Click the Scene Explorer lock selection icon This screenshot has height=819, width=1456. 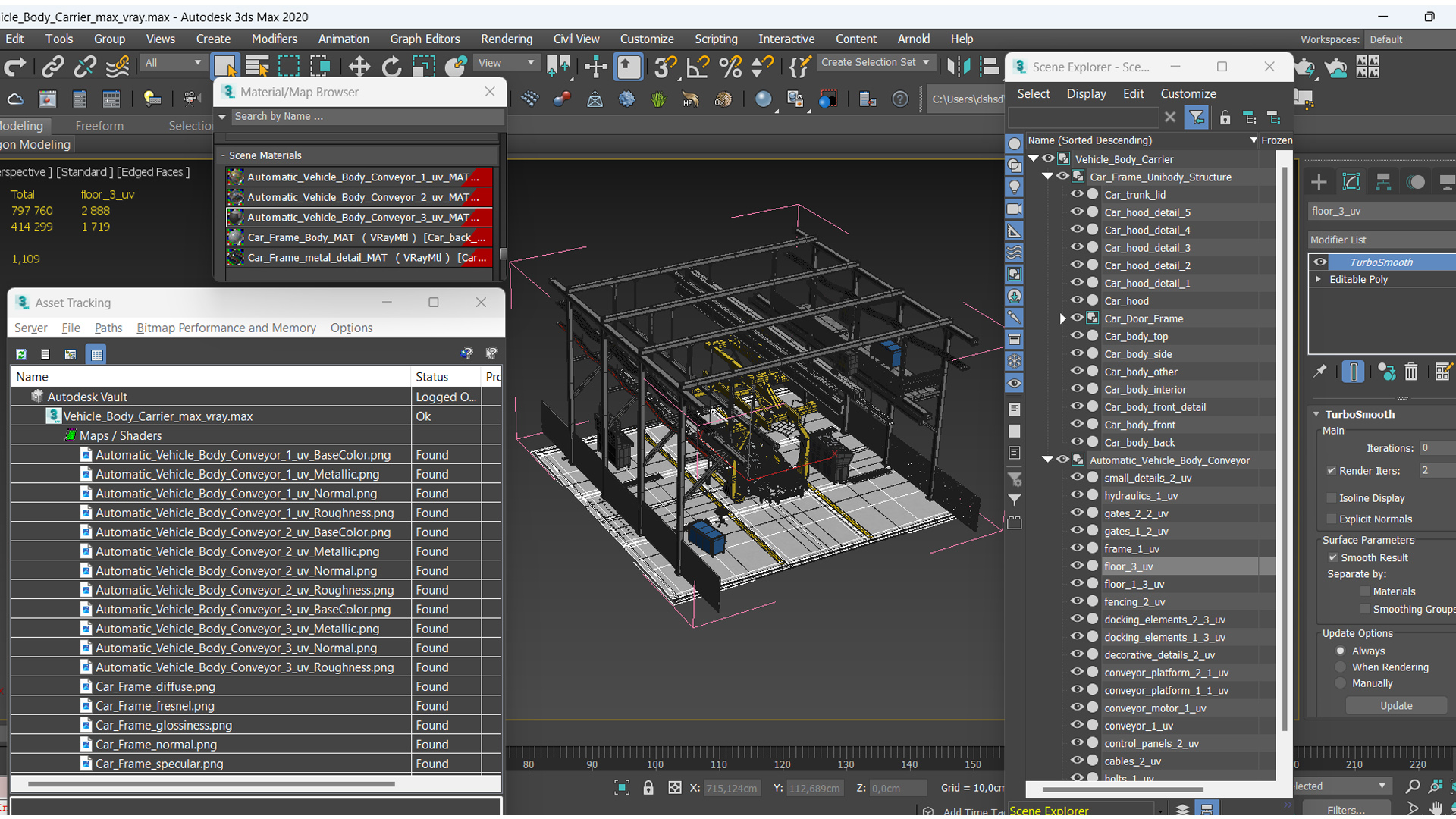pos(1225,117)
